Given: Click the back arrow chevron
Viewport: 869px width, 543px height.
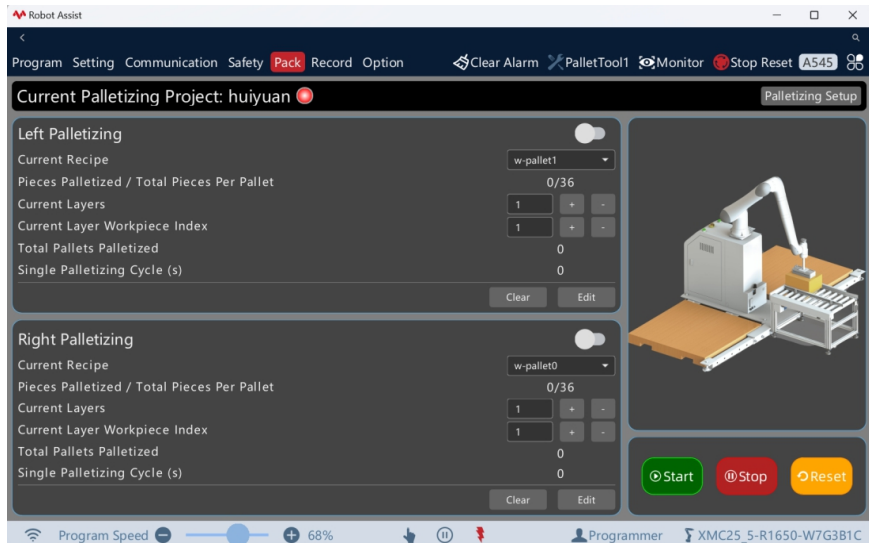Looking at the screenshot, I should [x=22, y=38].
